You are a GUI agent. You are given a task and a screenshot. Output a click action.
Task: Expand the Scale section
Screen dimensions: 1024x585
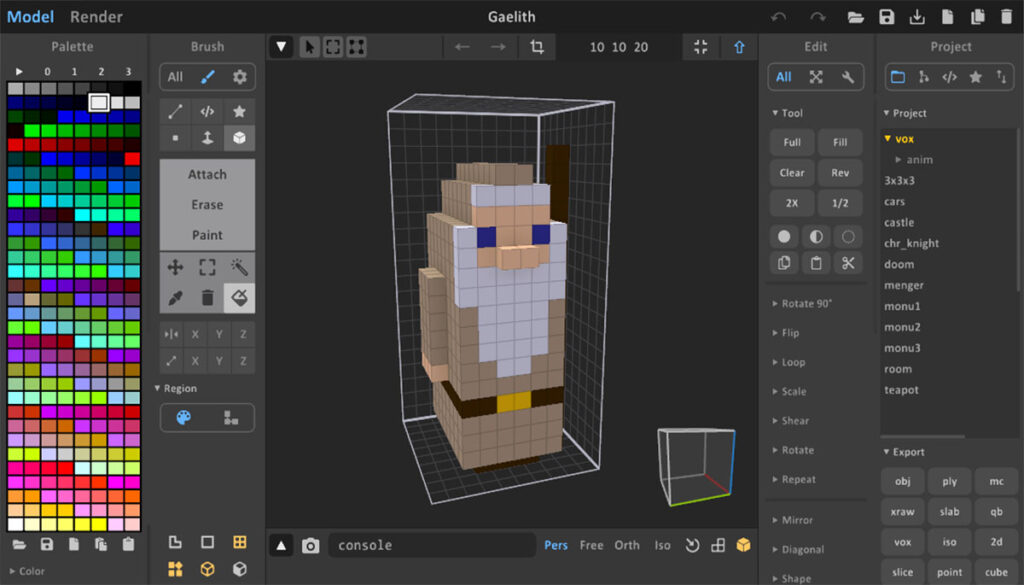pyautogui.click(x=789, y=392)
